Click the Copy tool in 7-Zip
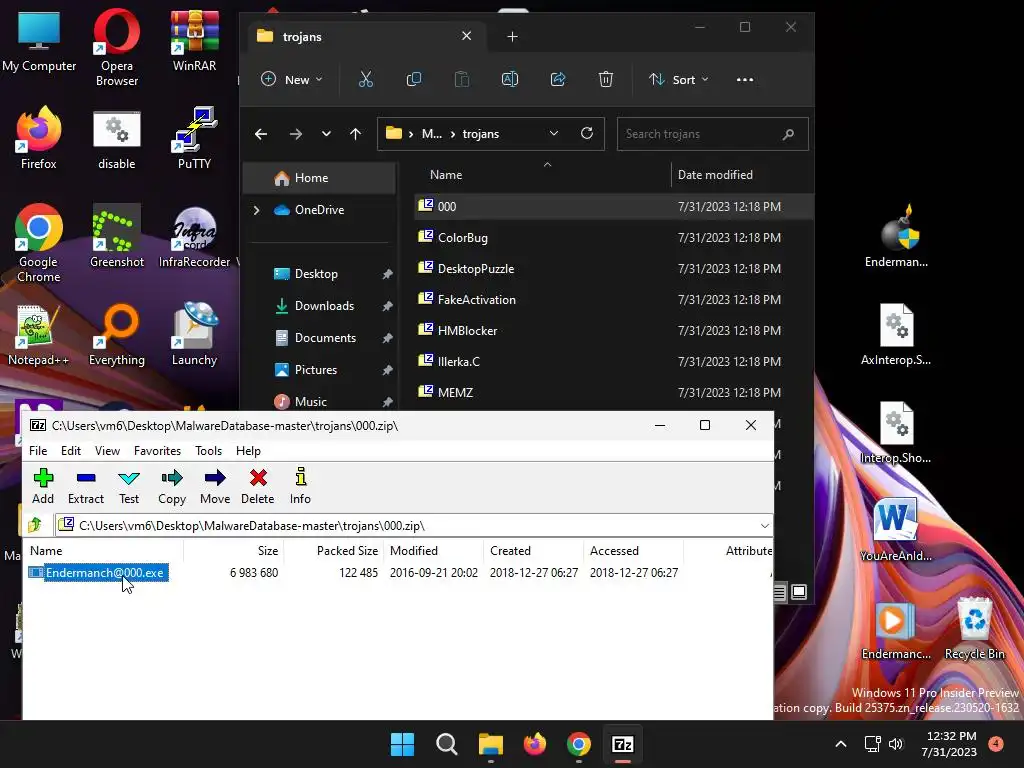The height and width of the screenshot is (768, 1024). [172, 487]
